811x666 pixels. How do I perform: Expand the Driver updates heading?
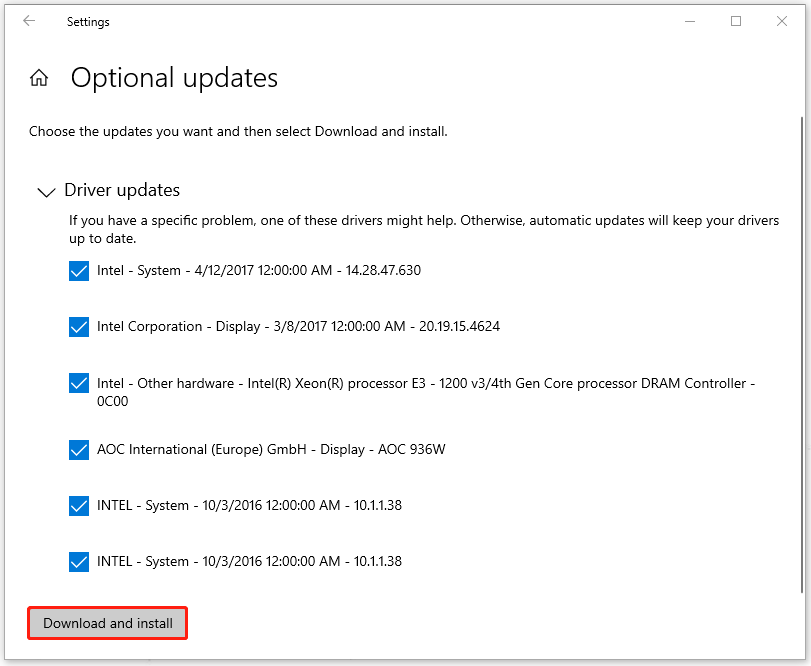[121, 190]
